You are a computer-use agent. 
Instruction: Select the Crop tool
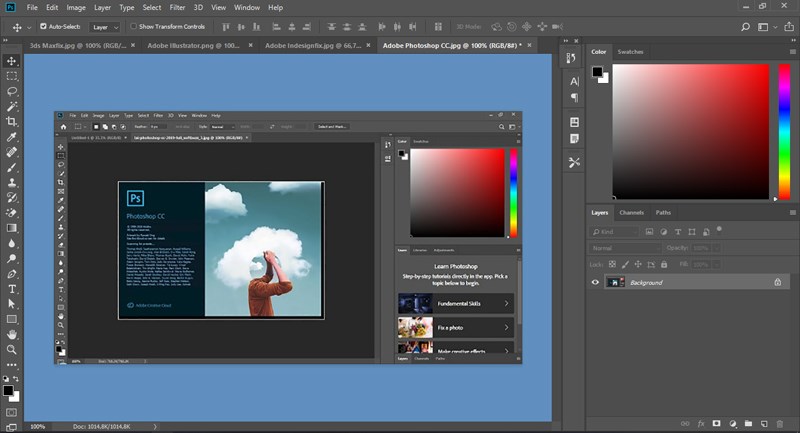(x=12, y=121)
